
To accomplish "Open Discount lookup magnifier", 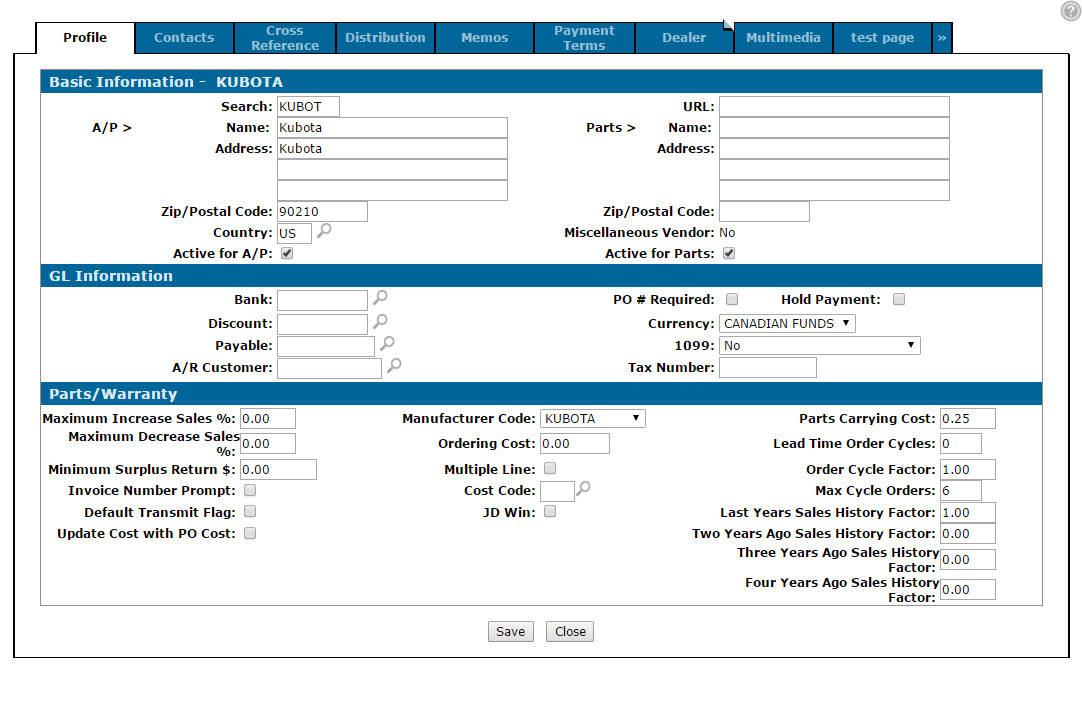I will [x=380, y=322].
